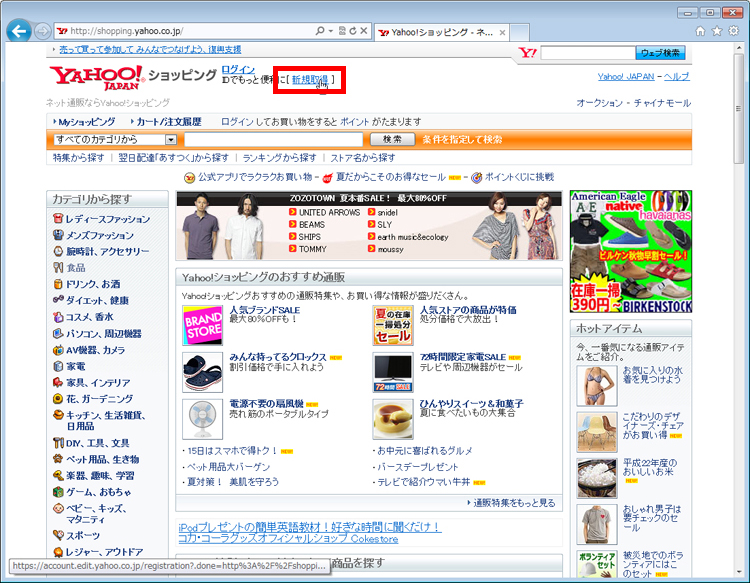Click the portable fan thumbnail

point(203,419)
